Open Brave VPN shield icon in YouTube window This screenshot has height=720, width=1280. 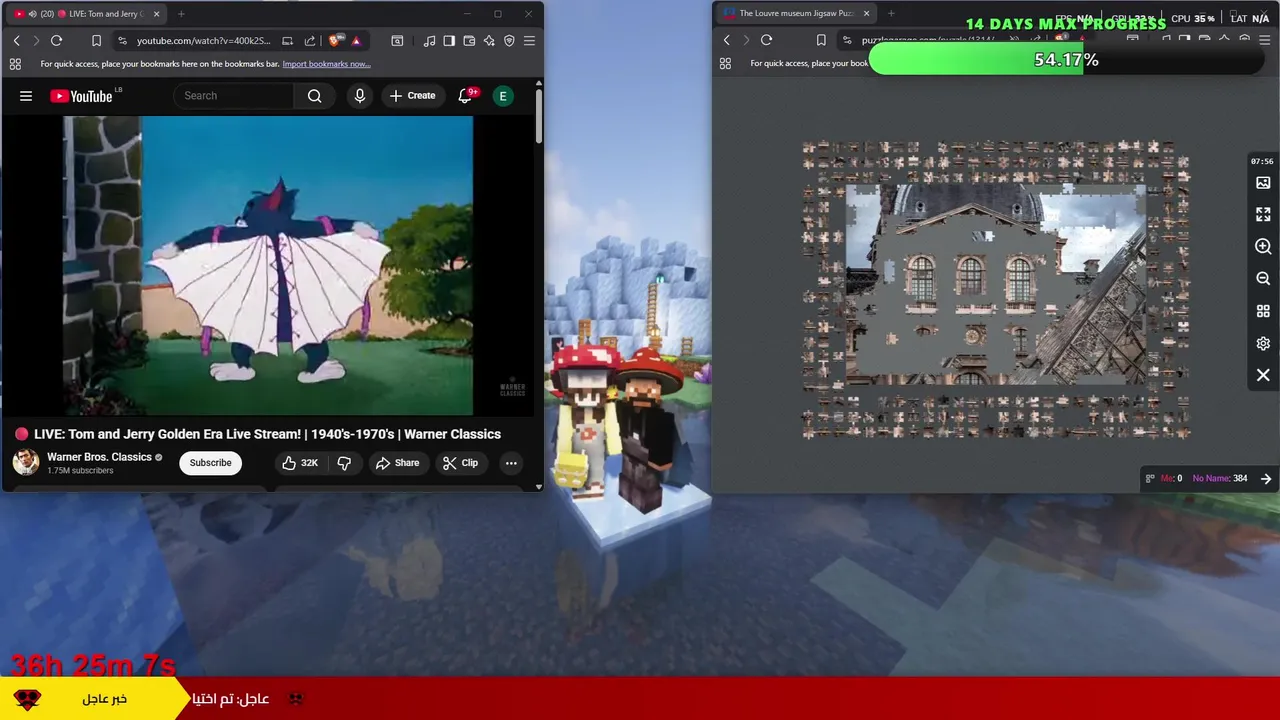pos(509,41)
